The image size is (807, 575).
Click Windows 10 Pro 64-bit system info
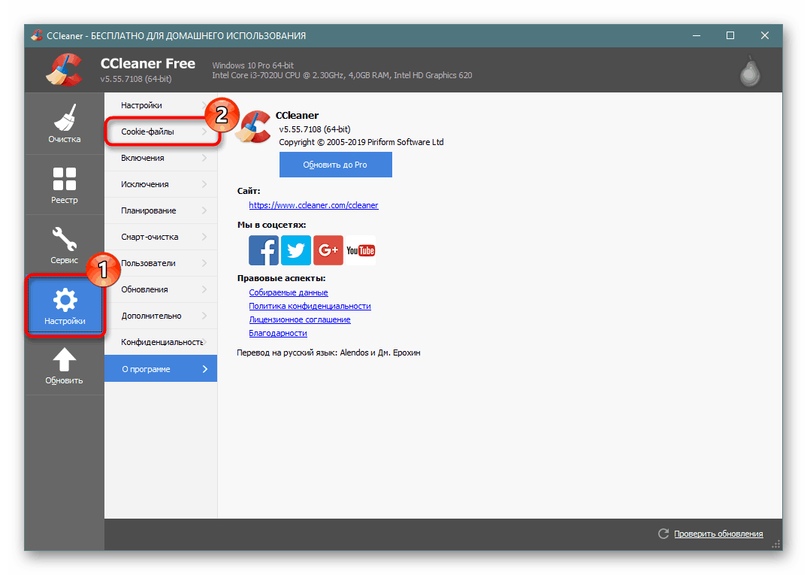[x=253, y=65]
